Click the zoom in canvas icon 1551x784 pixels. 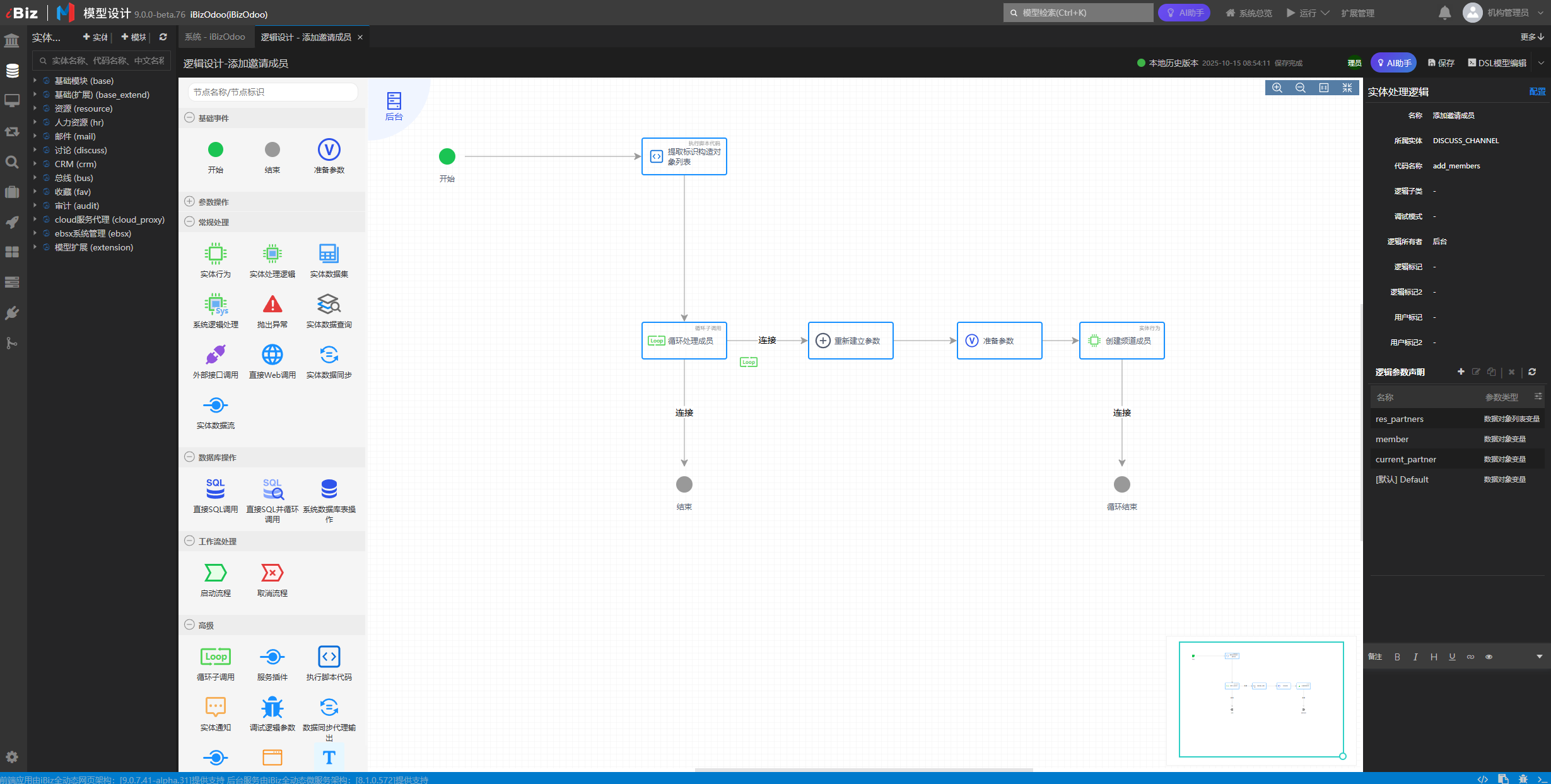(x=1277, y=88)
